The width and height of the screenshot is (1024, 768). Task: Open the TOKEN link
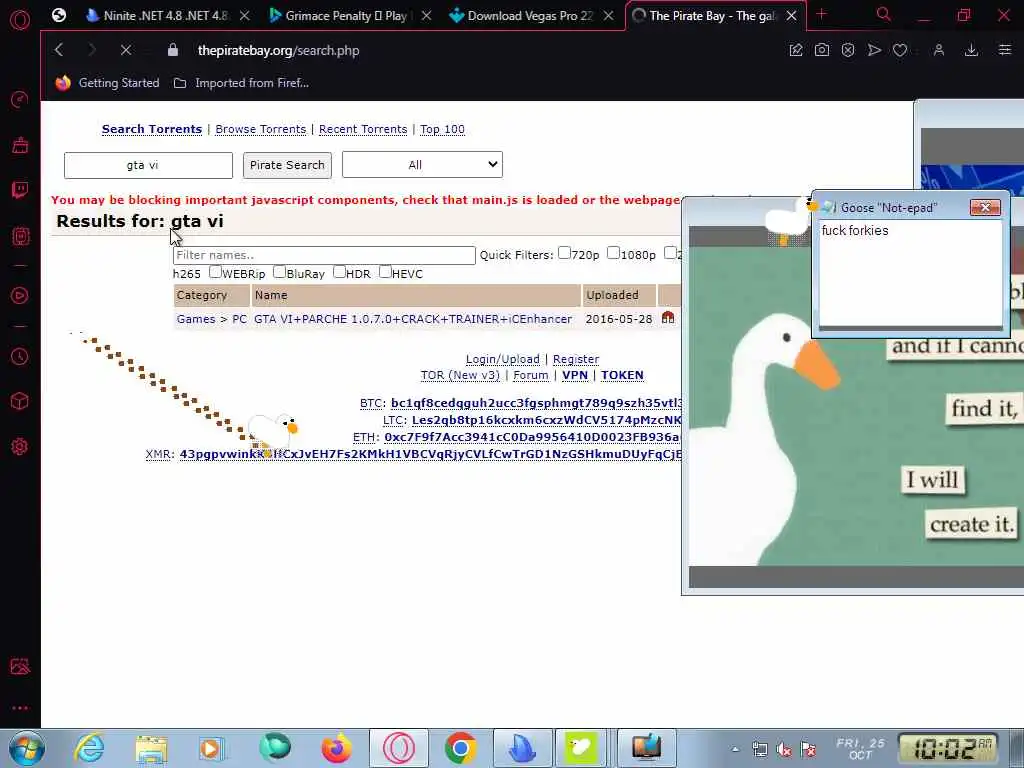pyautogui.click(x=622, y=375)
